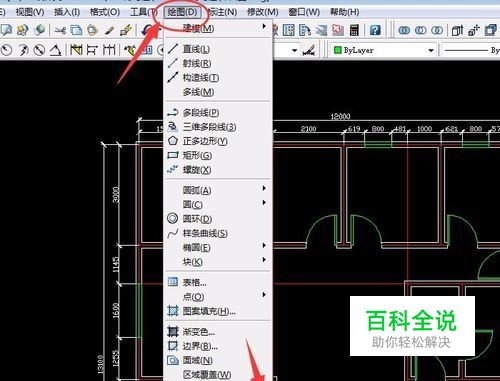Click the Publish icon in toolbar

22,30
